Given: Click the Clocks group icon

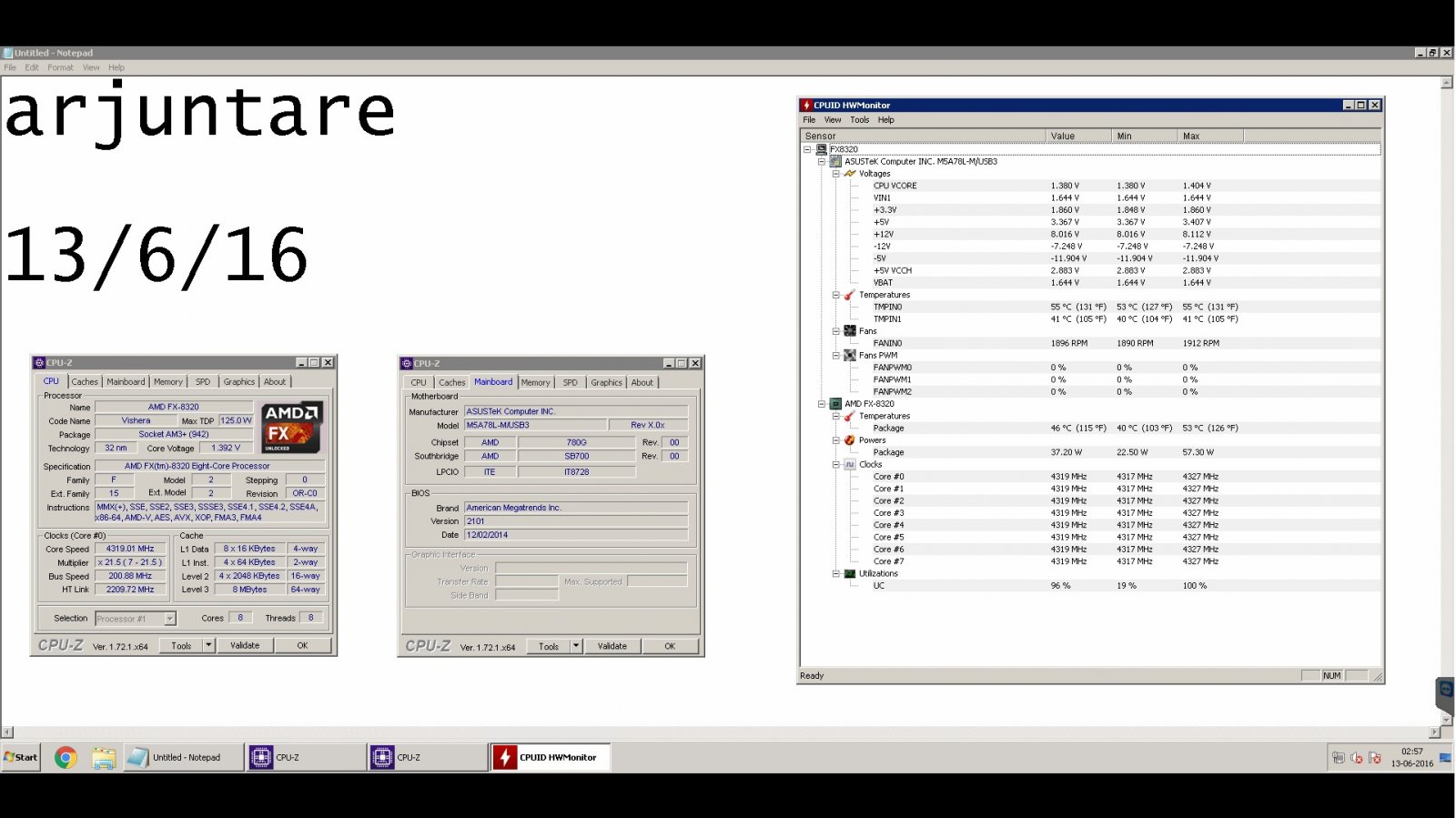Looking at the screenshot, I should [x=850, y=465].
